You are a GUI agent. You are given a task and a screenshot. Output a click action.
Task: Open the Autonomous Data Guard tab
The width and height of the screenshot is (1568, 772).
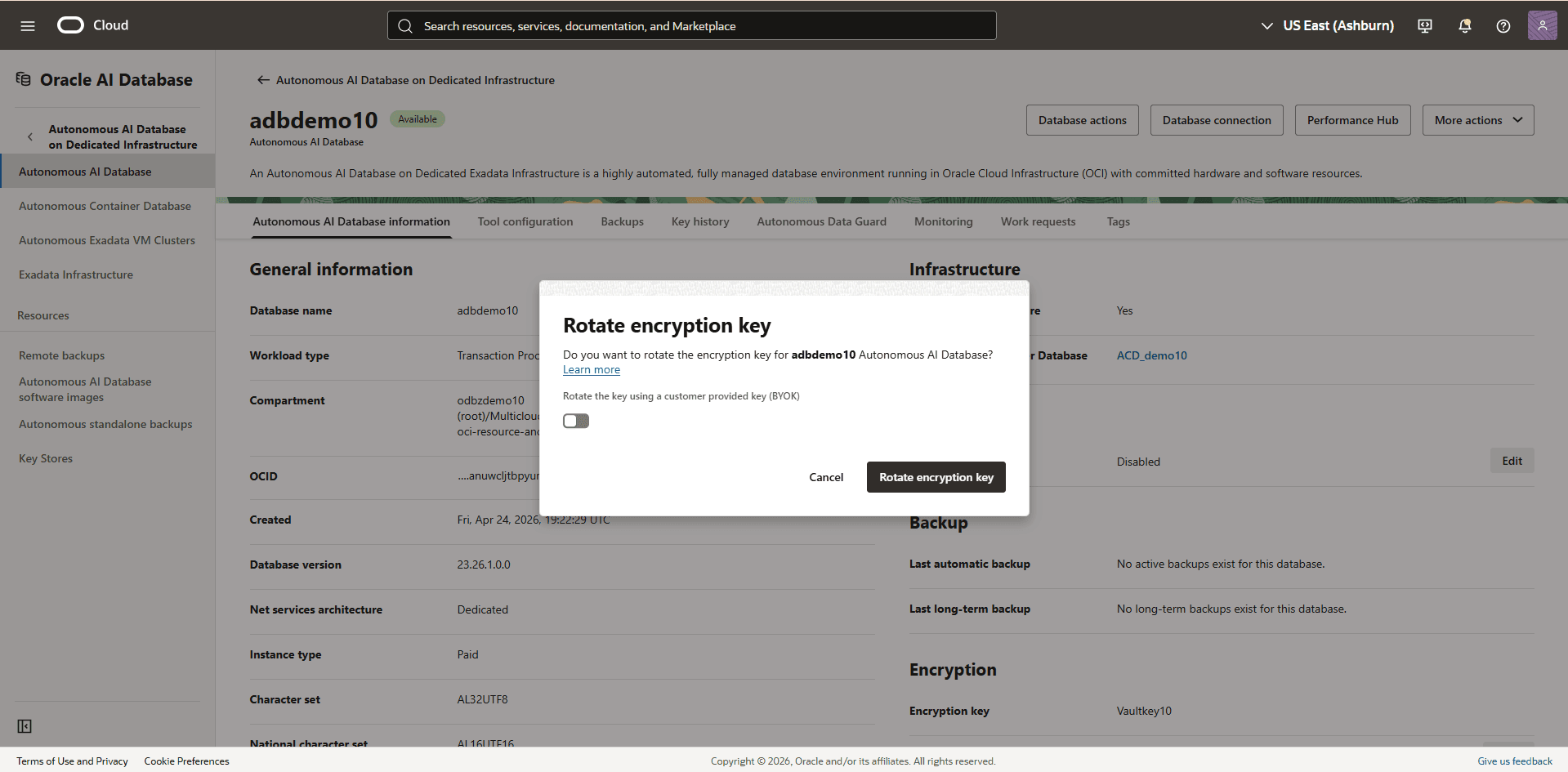coord(821,221)
